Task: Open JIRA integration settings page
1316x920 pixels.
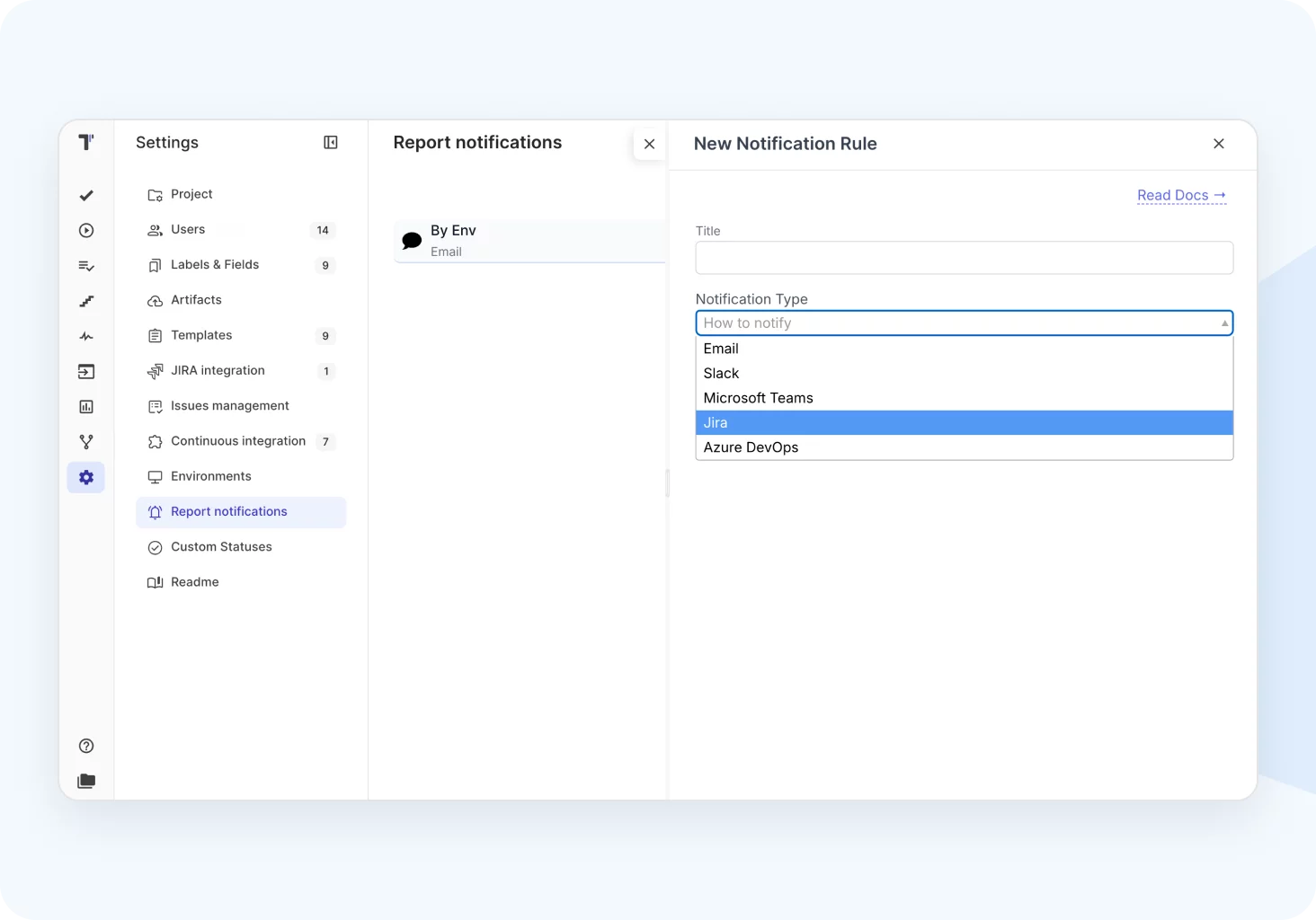Action: (x=218, y=371)
